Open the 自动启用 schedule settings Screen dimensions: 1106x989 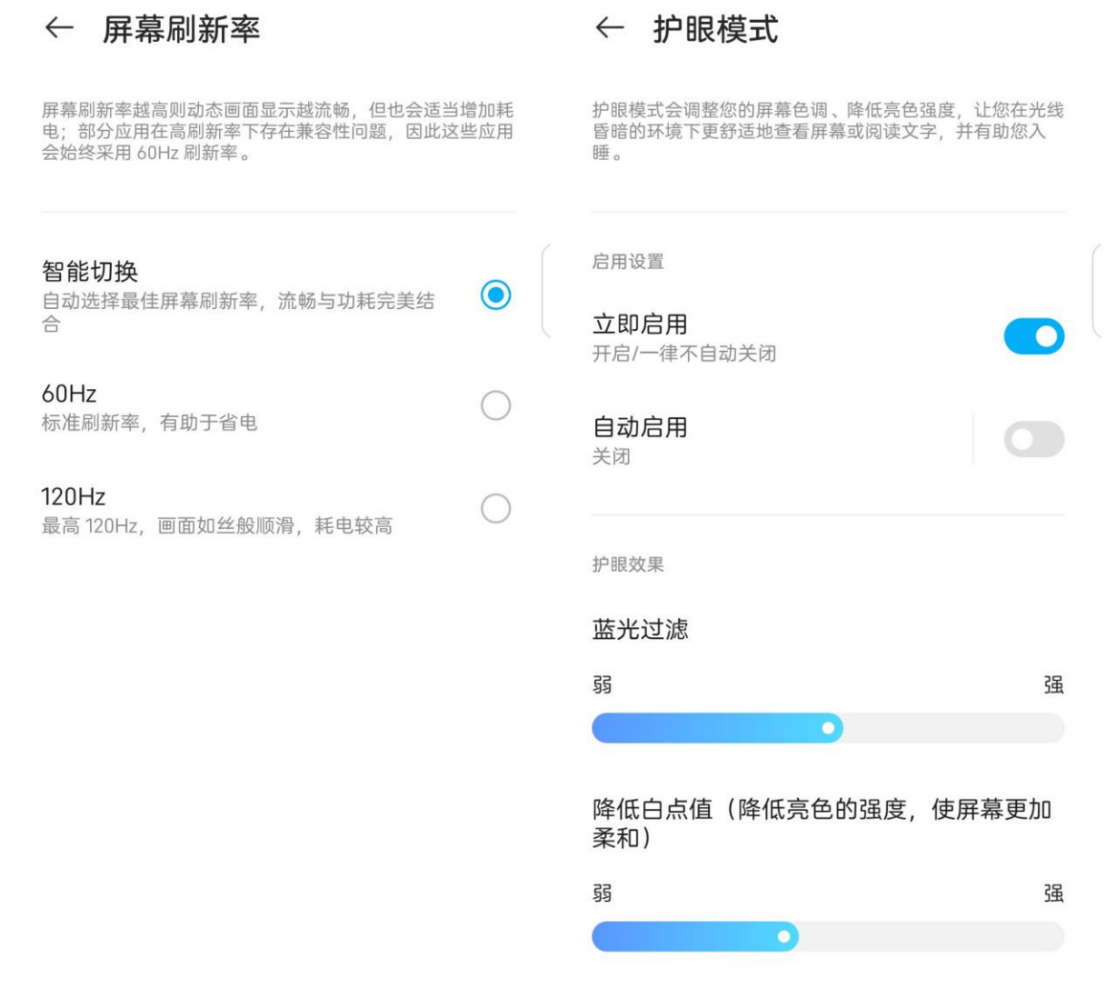pyautogui.click(x=780, y=439)
